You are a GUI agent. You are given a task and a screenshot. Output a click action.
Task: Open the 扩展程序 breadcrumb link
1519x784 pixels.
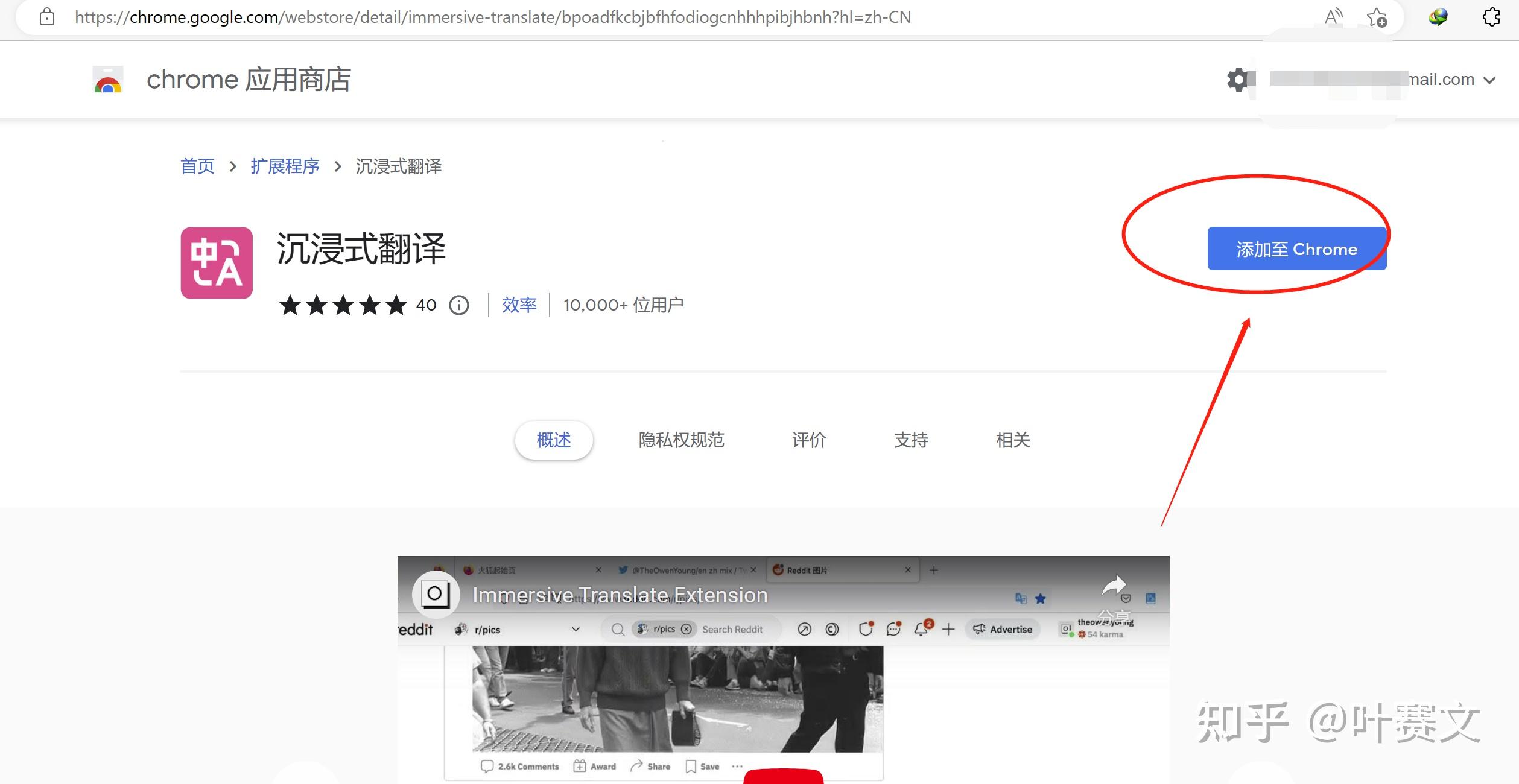[285, 166]
